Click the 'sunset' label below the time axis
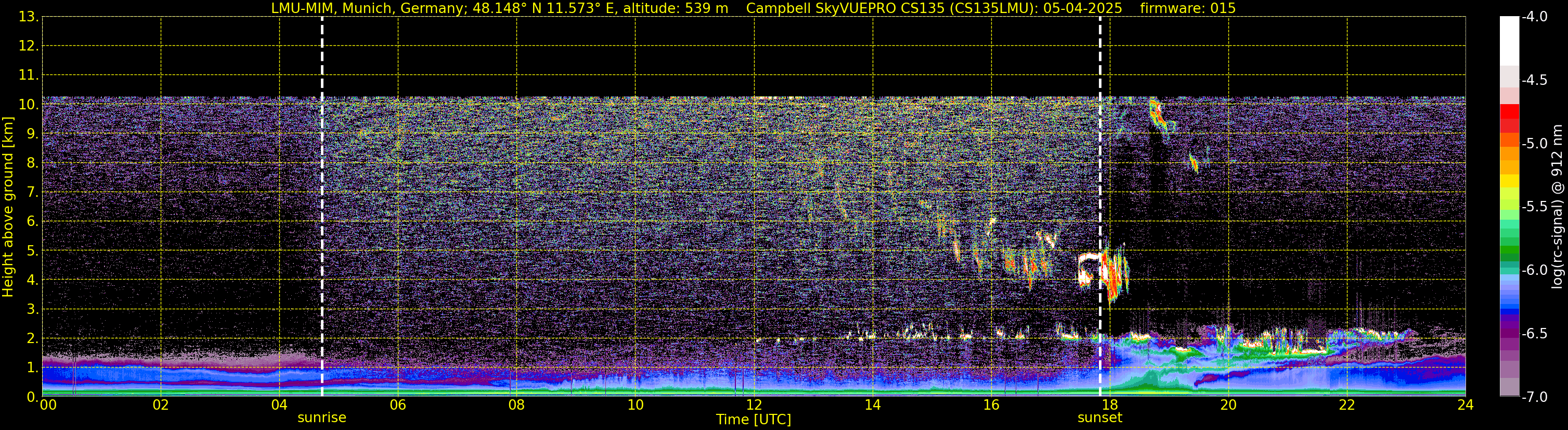 click(1099, 418)
